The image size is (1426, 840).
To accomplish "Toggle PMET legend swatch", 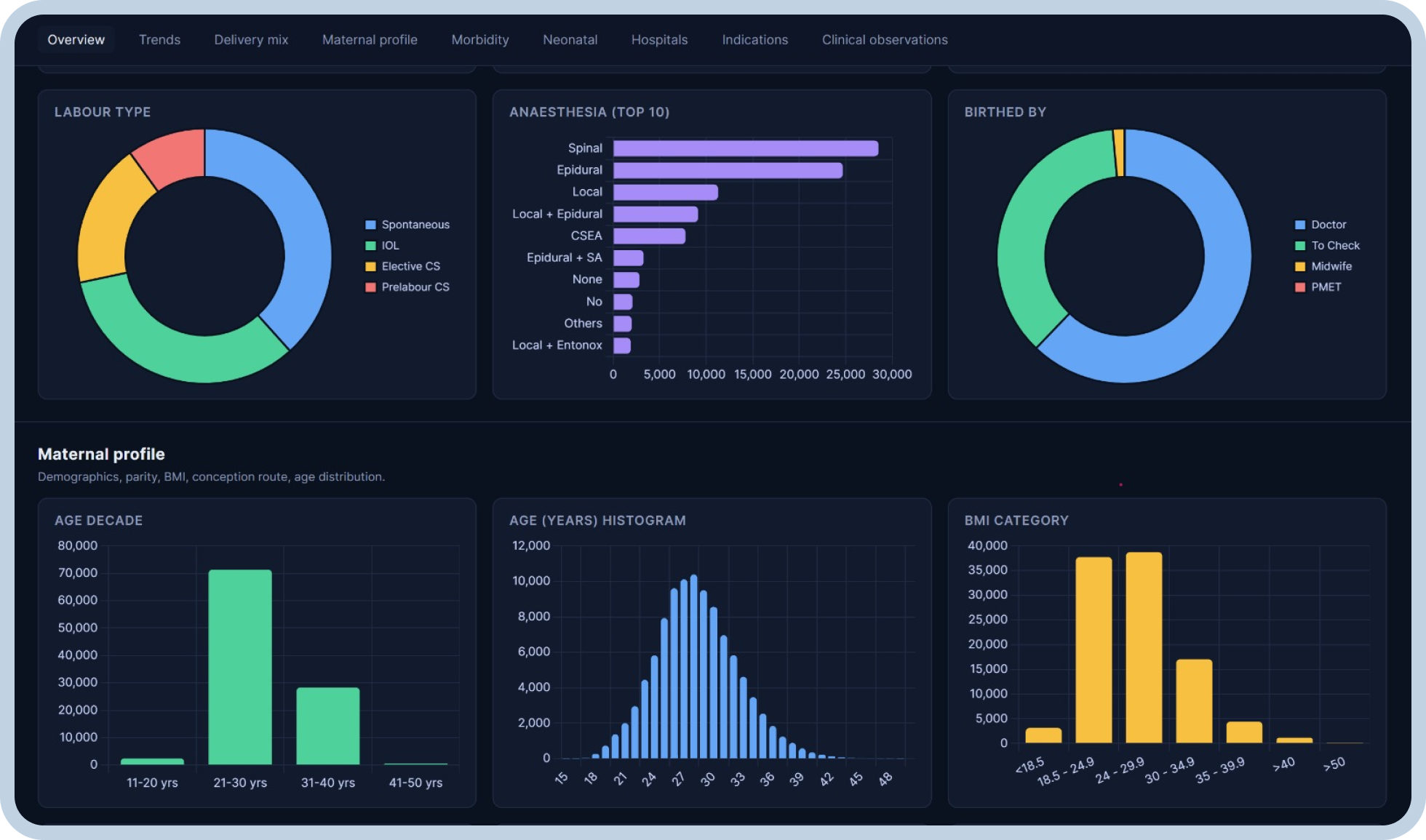I will 1300,287.
